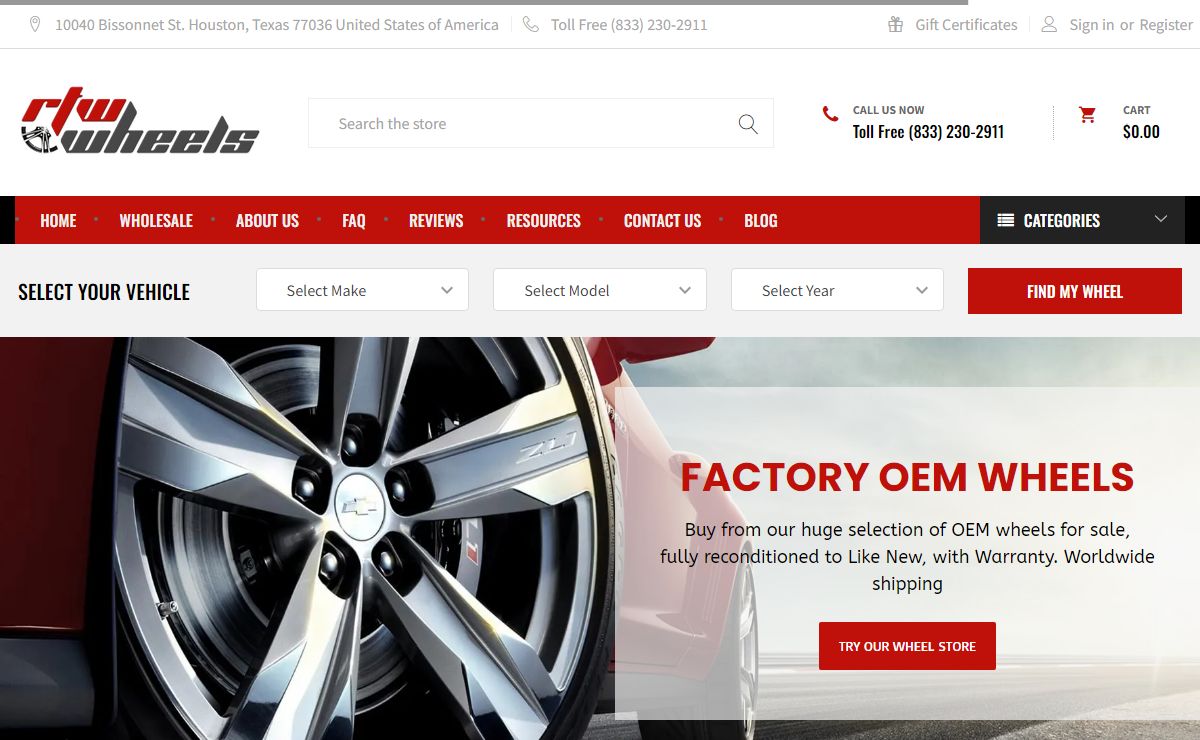This screenshot has height=740, width=1200.
Task: Click the magnifying glass search icon
Action: pyautogui.click(x=748, y=124)
